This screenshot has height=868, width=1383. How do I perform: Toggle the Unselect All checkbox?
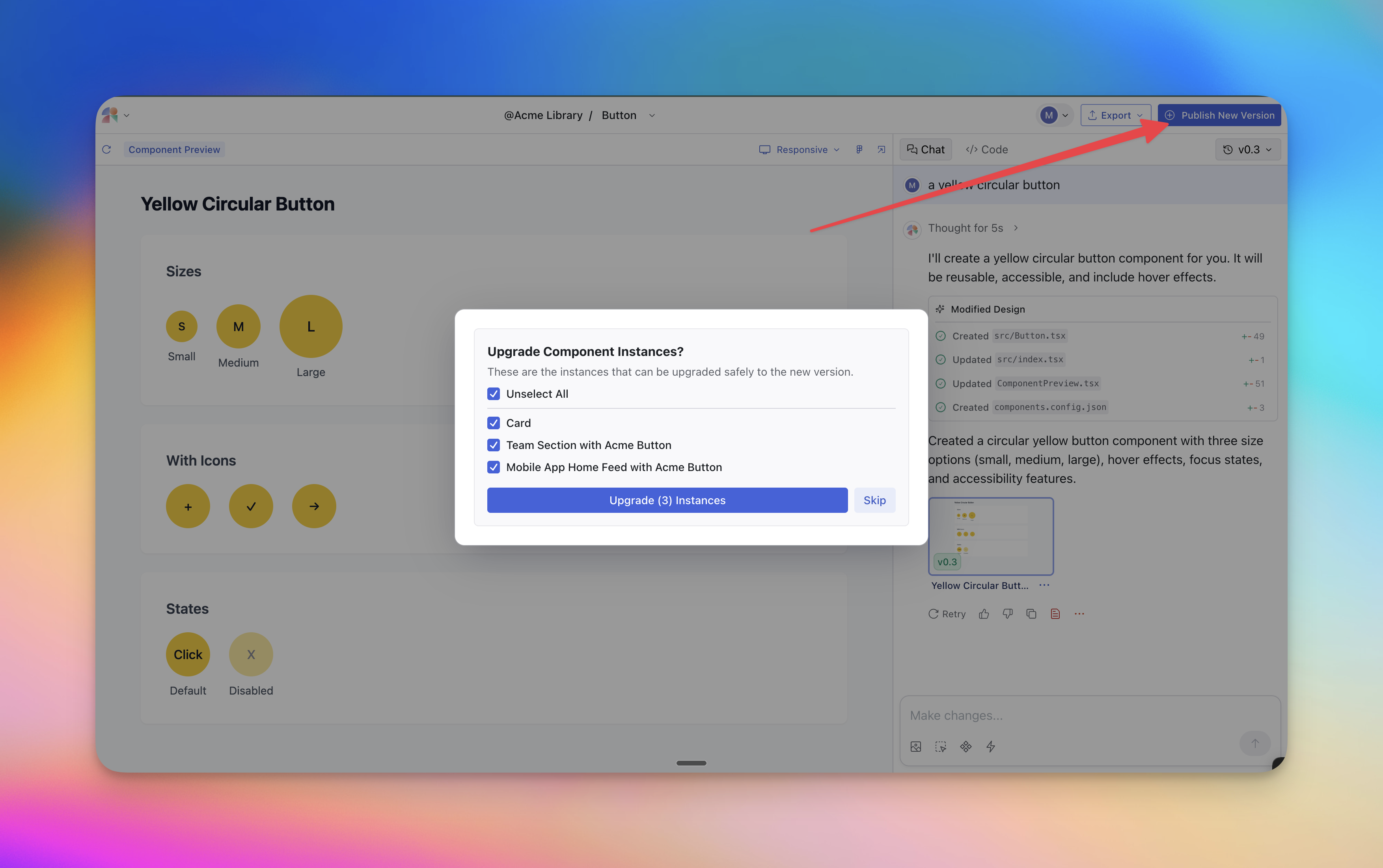coord(494,394)
